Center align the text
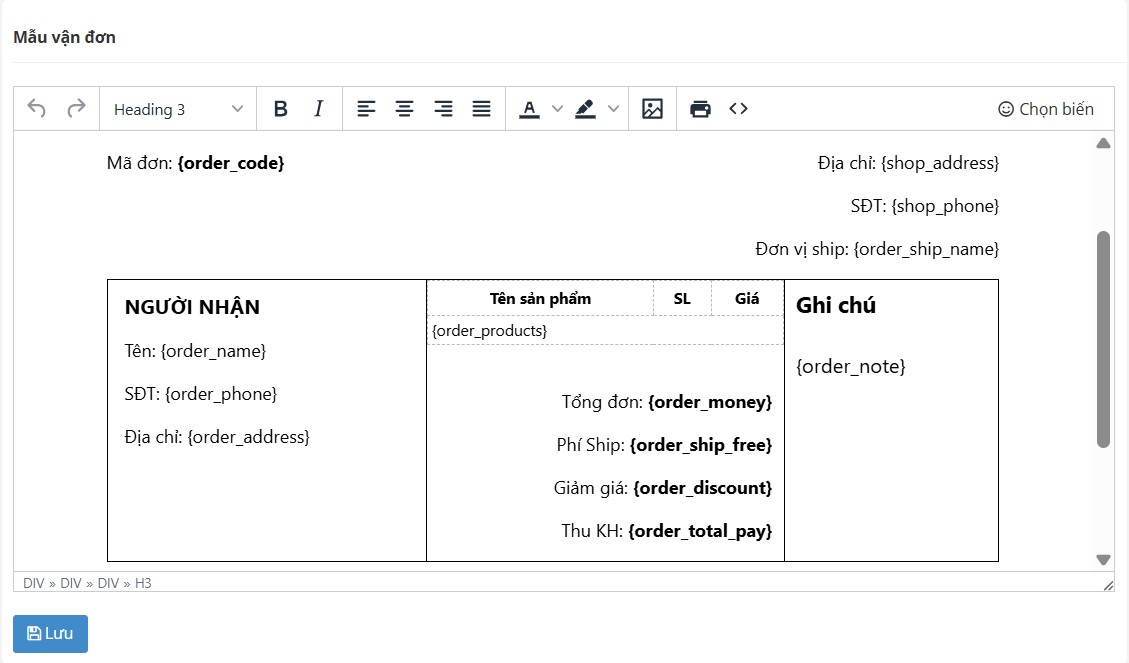 405,109
